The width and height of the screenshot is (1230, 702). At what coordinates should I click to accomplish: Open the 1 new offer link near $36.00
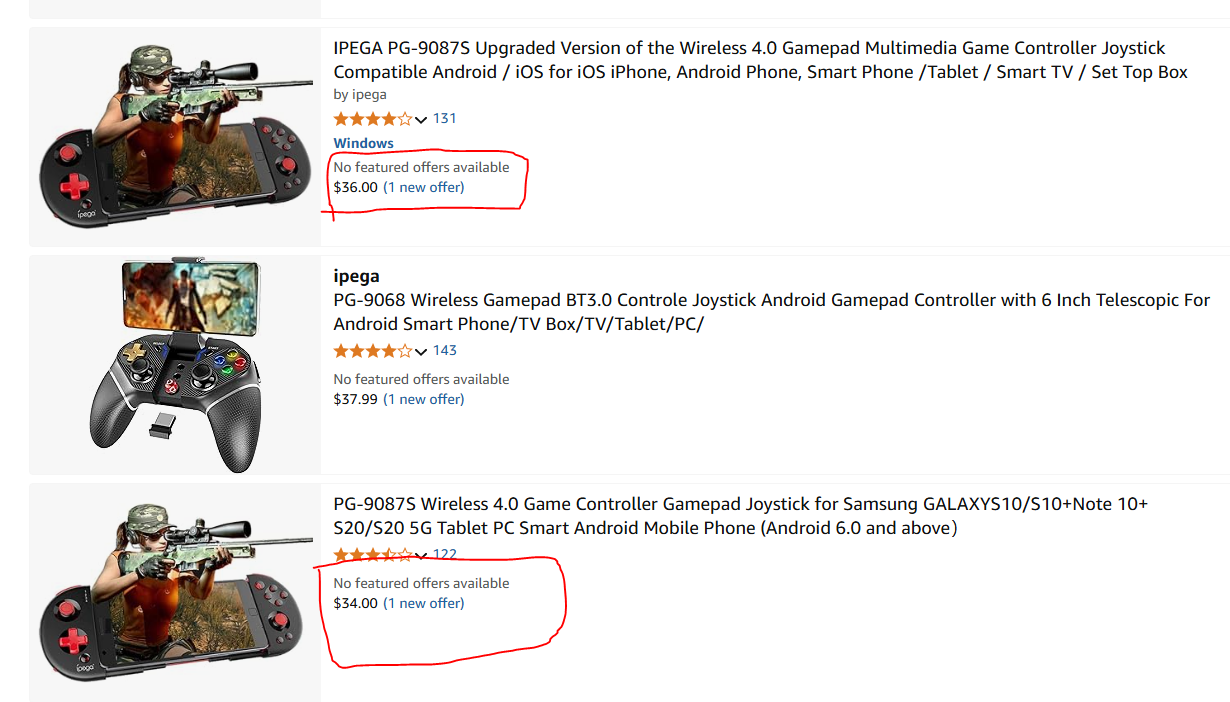pyautogui.click(x=424, y=187)
